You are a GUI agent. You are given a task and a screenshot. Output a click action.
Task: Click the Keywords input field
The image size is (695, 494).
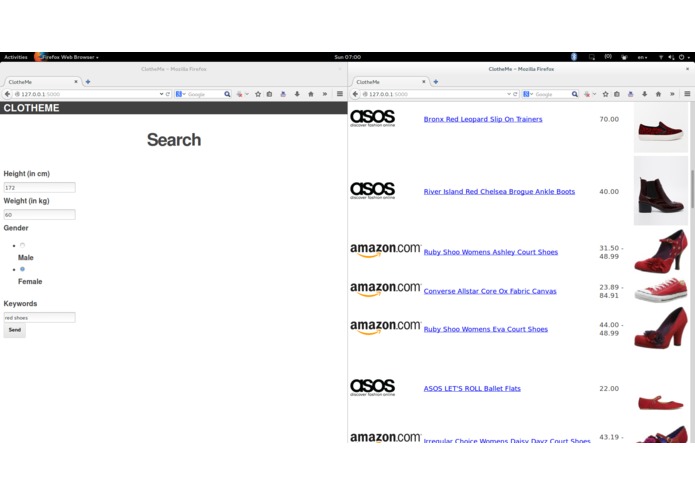tap(39, 317)
